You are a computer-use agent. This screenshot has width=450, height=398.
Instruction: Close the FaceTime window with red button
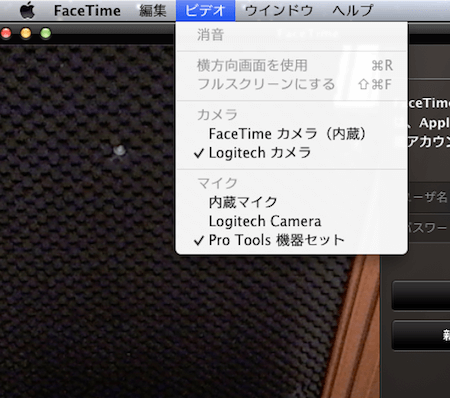point(6,33)
